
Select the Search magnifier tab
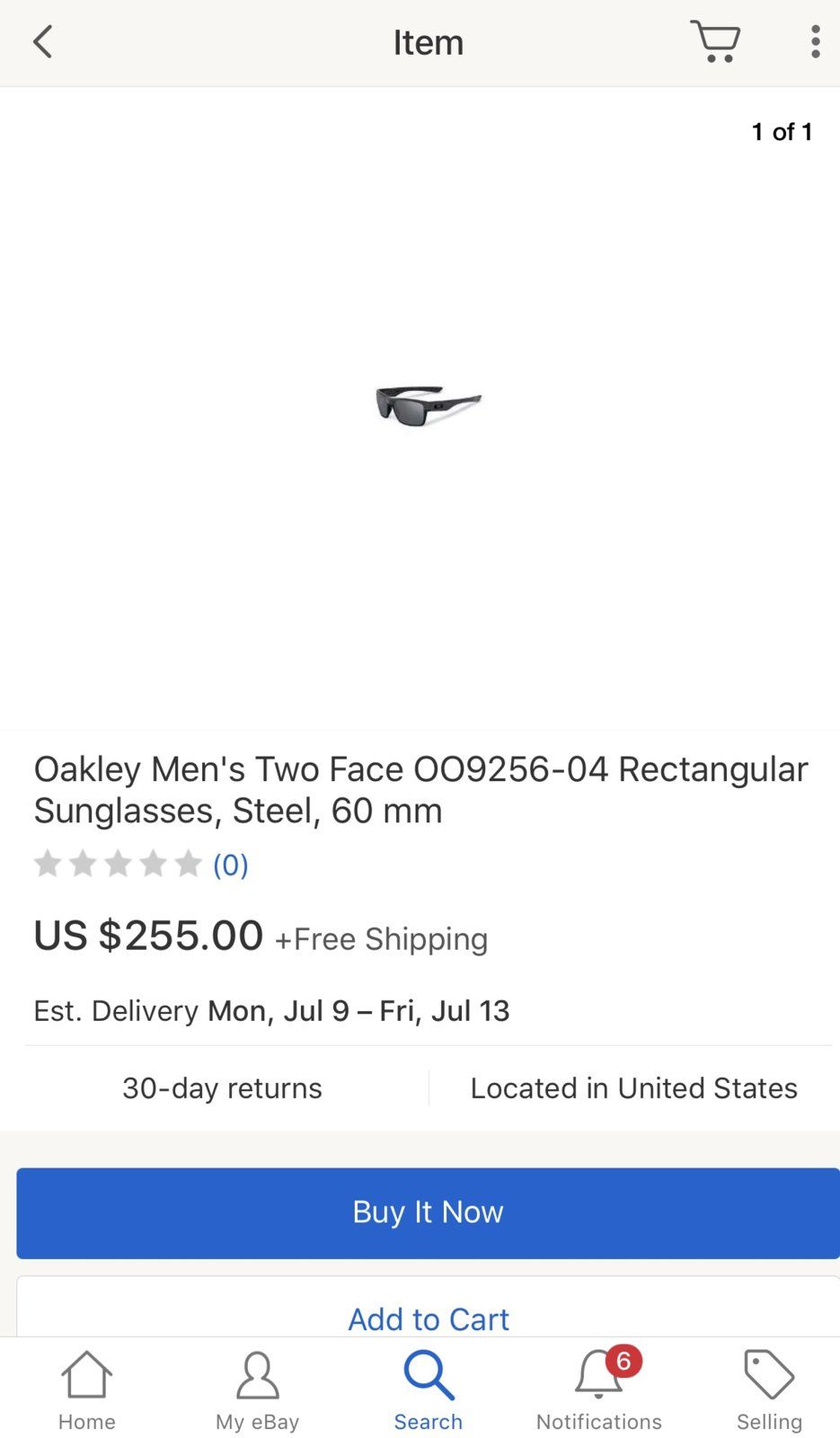(429, 1390)
